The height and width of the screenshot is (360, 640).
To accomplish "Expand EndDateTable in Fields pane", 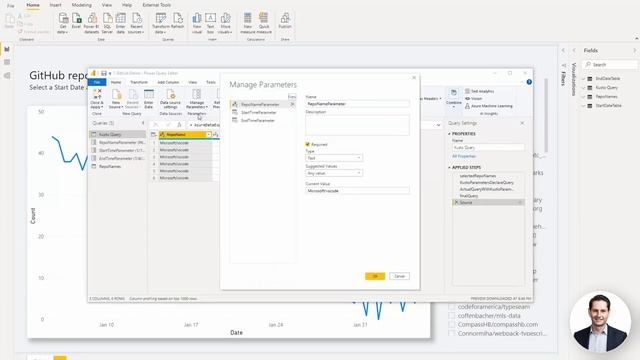I will pyautogui.click(x=583, y=78).
